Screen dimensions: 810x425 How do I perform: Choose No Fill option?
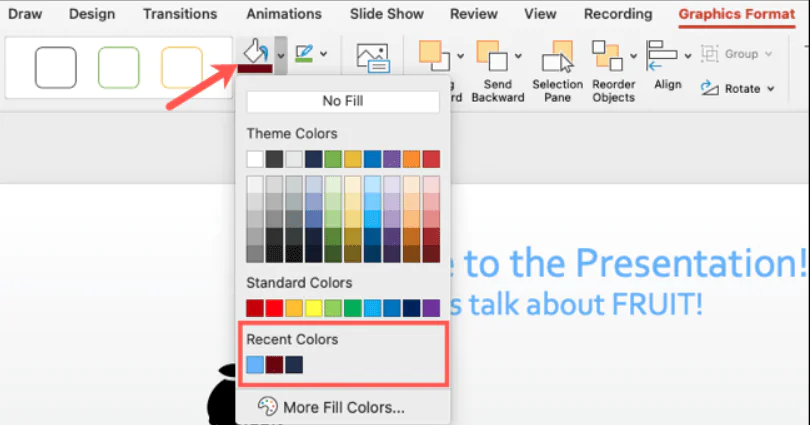click(x=343, y=101)
